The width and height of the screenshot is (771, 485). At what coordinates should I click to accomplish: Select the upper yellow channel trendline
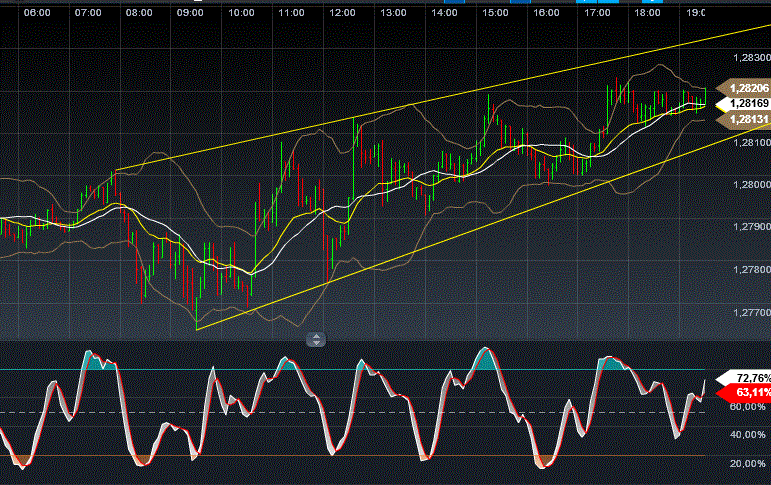click(443, 98)
